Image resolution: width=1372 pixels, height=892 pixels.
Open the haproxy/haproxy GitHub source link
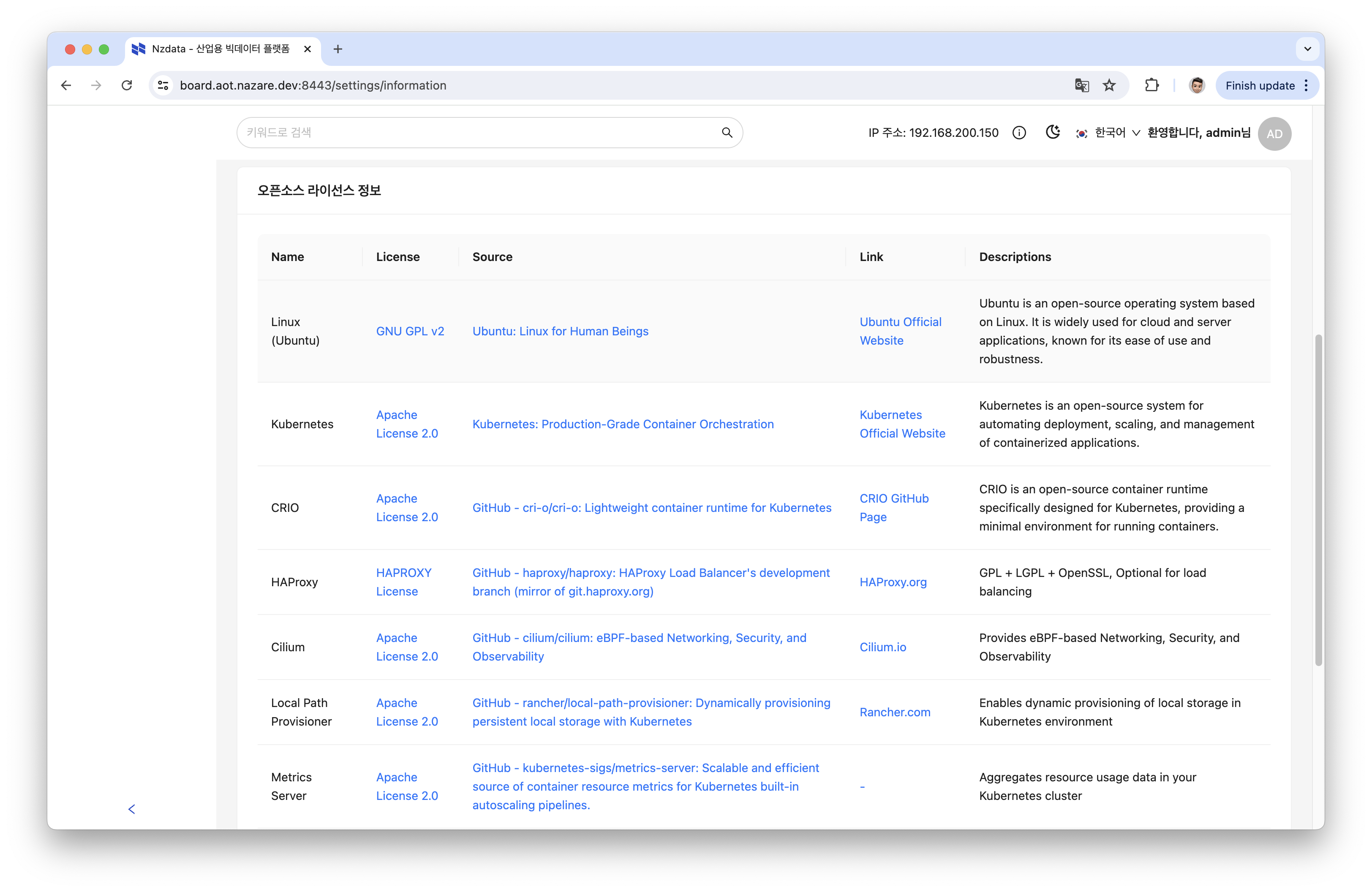coord(651,582)
